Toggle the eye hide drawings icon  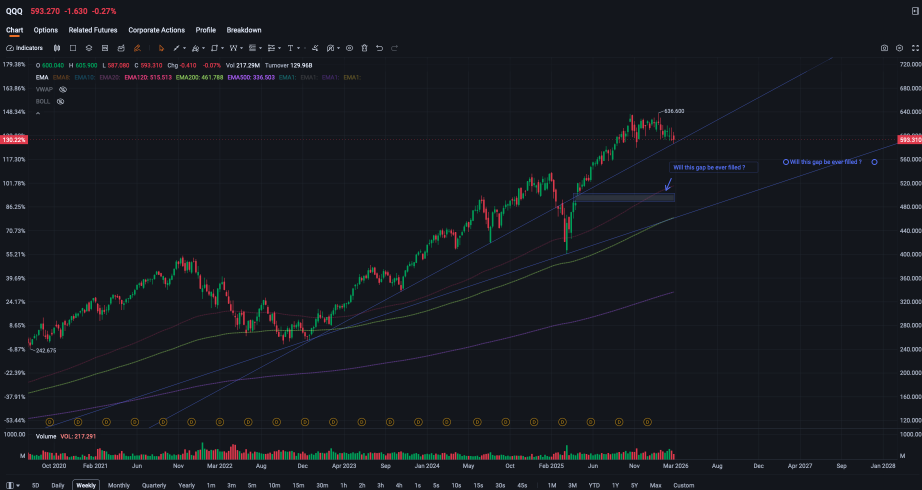(x=349, y=48)
